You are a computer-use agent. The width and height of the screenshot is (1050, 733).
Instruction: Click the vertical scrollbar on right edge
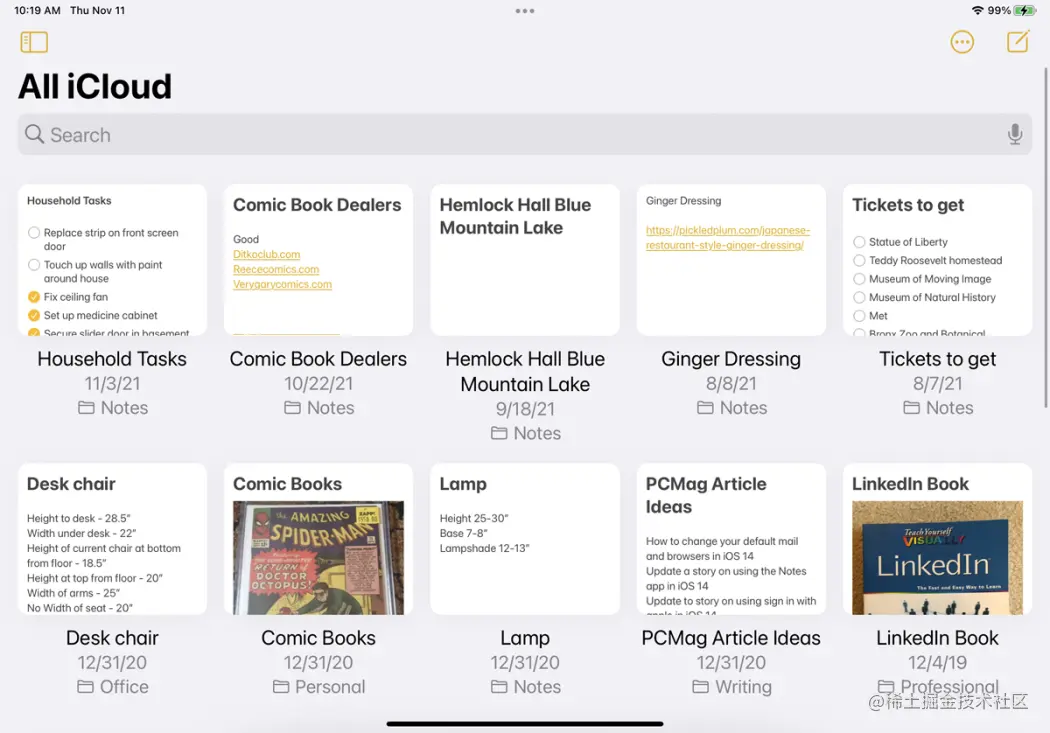click(1046, 237)
